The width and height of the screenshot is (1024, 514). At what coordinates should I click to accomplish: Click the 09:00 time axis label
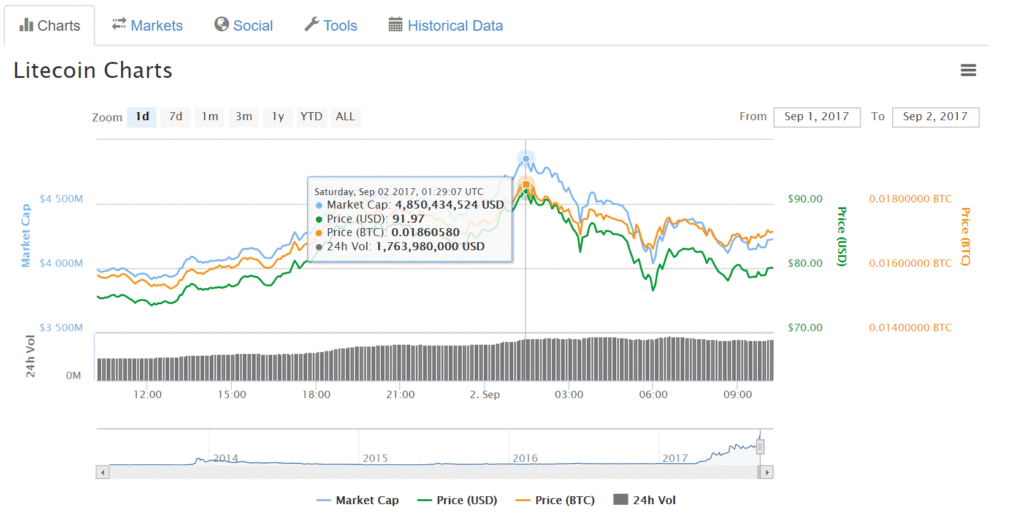click(x=737, y=394)
